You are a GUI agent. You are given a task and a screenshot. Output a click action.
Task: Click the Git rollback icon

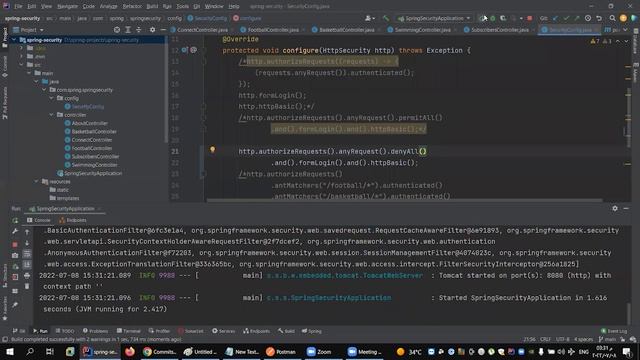click(x=599, y=18)
